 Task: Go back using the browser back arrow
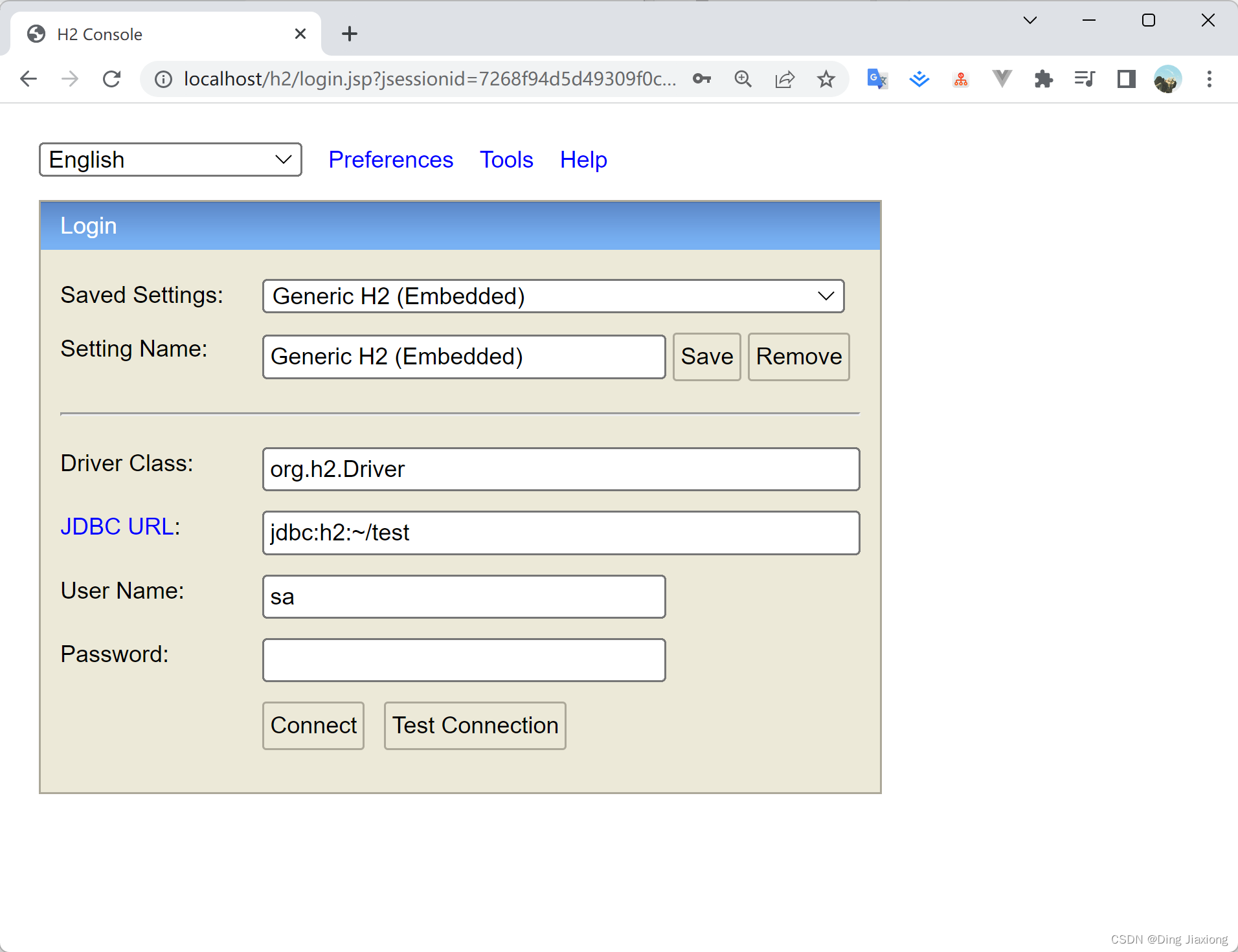click(28, 79)
